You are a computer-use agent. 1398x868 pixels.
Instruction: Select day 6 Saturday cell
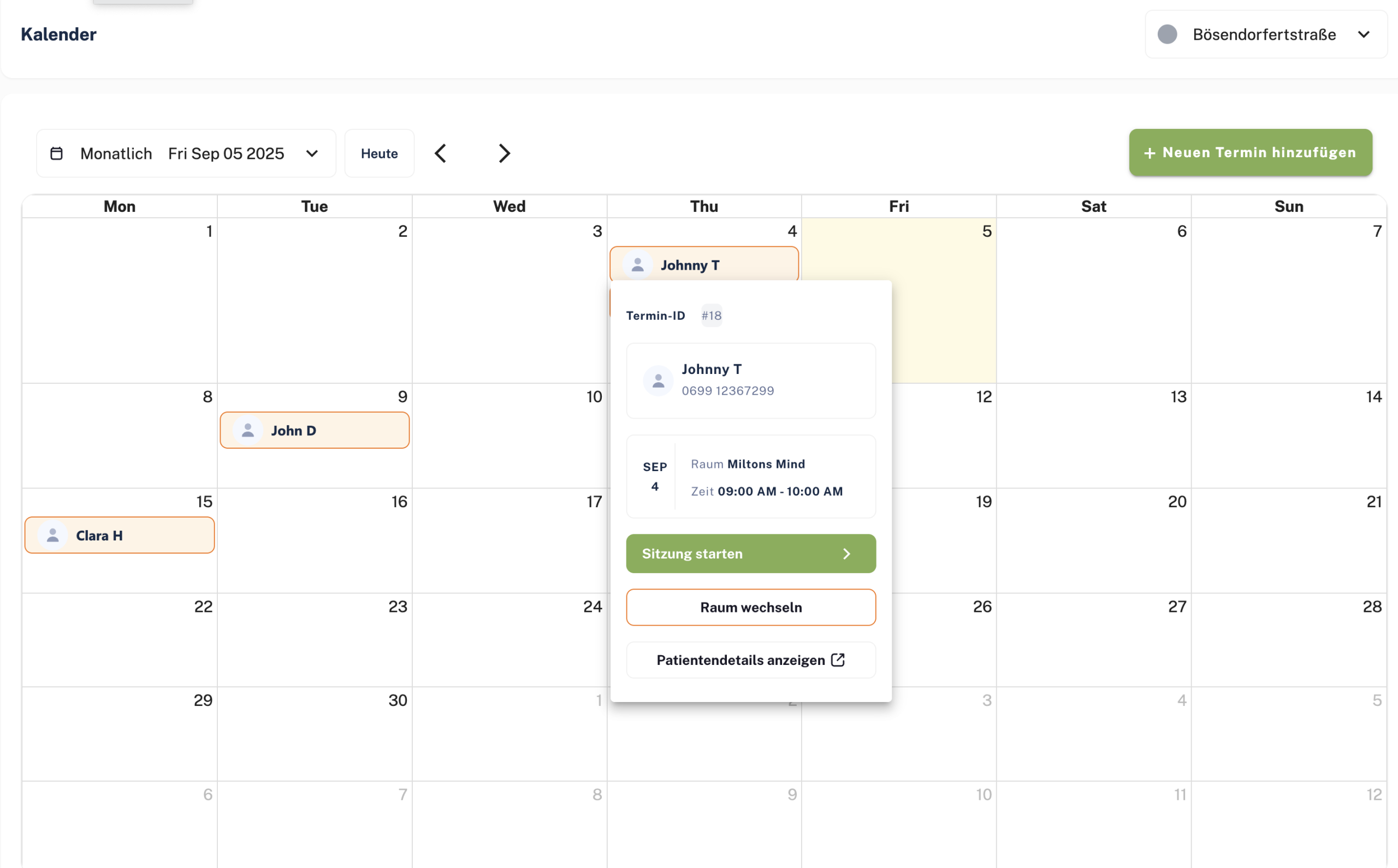(x=1094, y=300)
